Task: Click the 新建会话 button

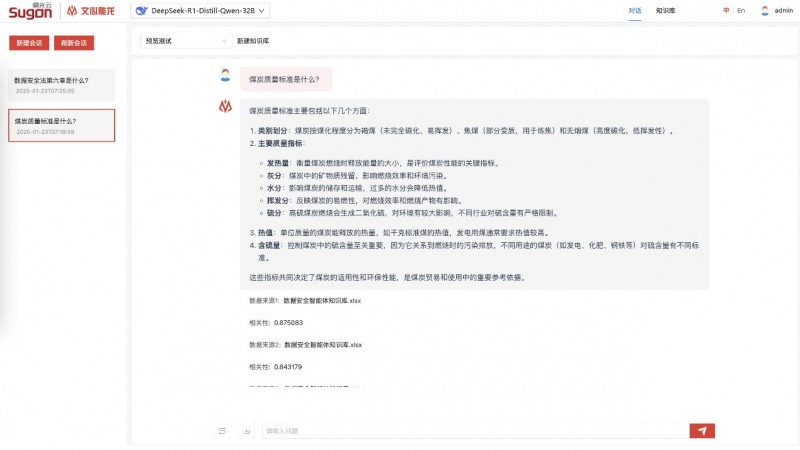Action: coord(29,43)
